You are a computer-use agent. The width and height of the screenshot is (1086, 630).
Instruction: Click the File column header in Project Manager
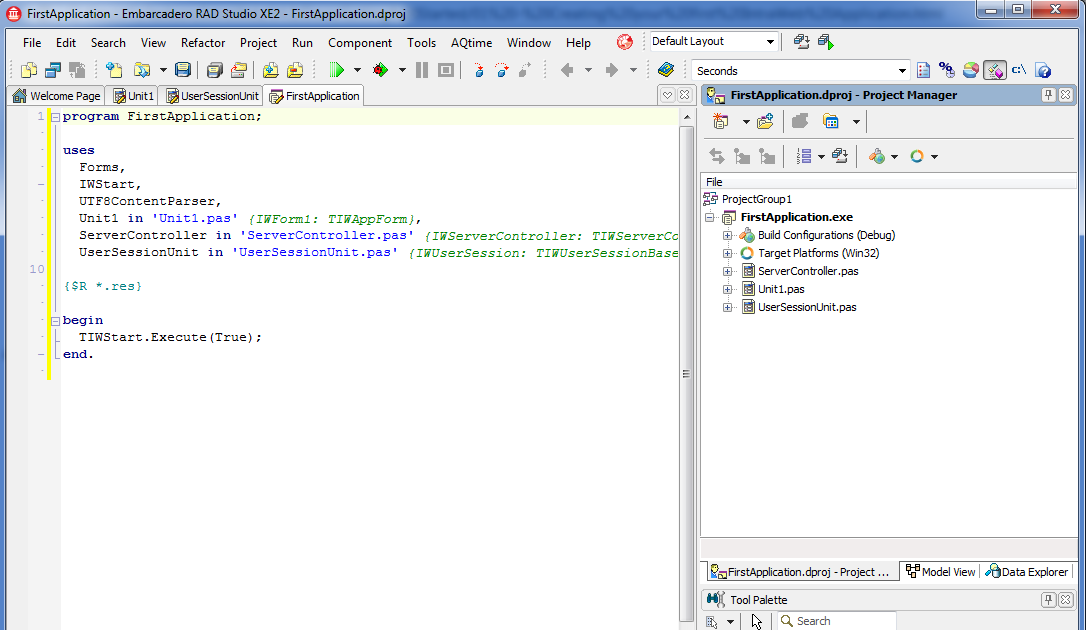pos(889,182)
